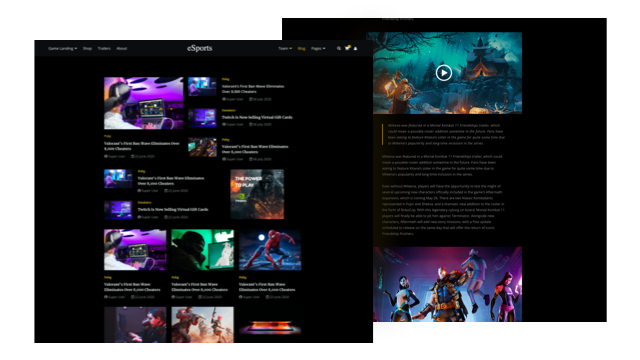
Task: Open the green hooded figure article thumbnail
Action: 202,250
